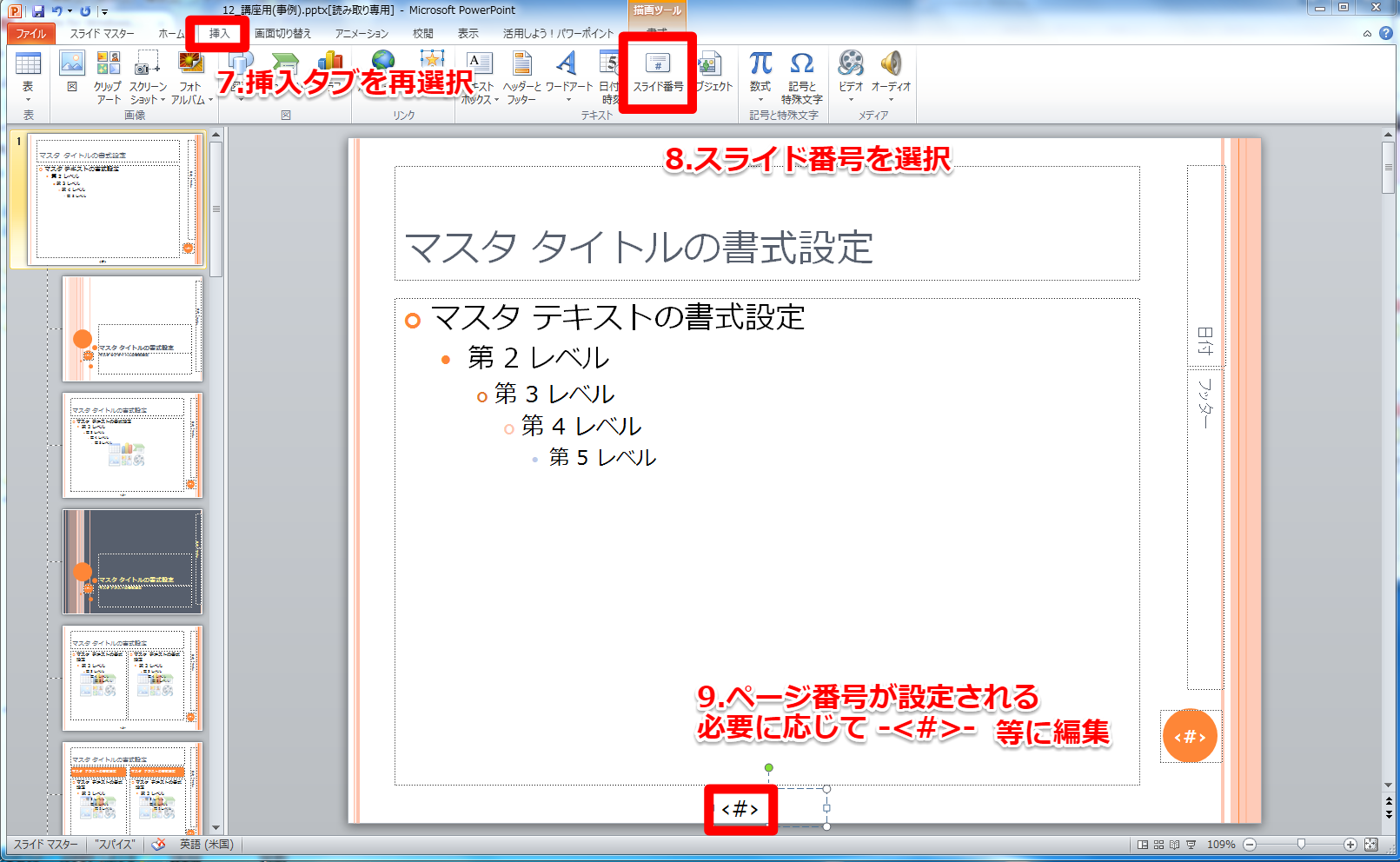The width and height of the screenshot is (1400, 862).
Task: Switch to Reading view in status bar
Action: pyautogui.click(x=1175, y=845)
